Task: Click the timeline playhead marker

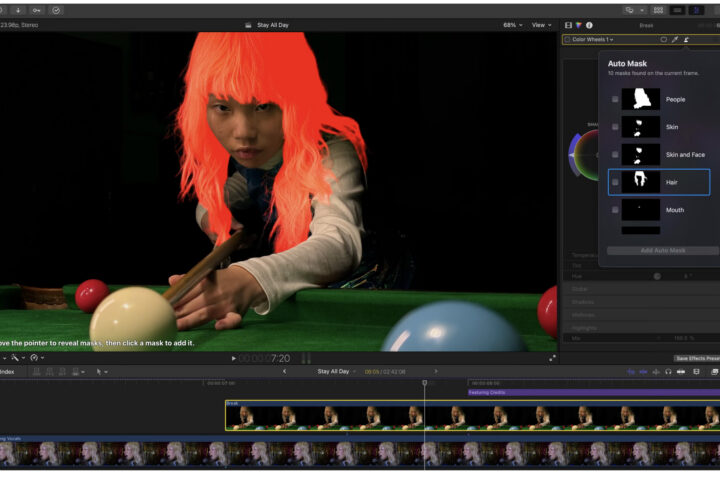Action: tap(425, 382)
